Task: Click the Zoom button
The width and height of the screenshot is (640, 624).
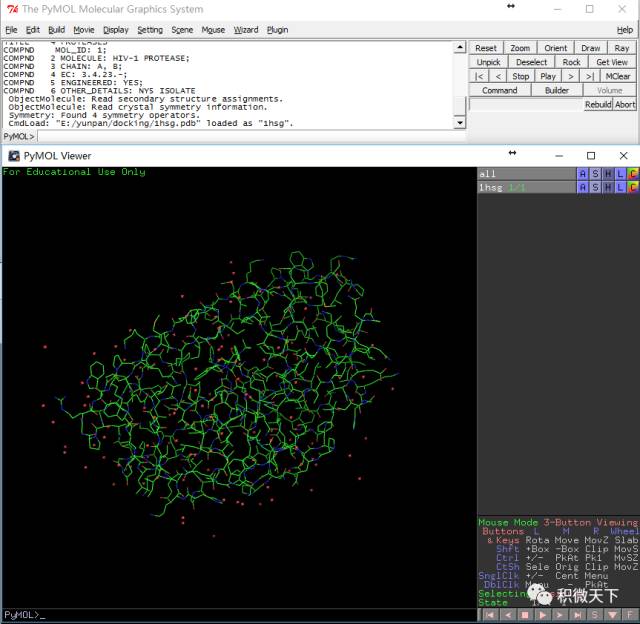Action: coord(520,48)
